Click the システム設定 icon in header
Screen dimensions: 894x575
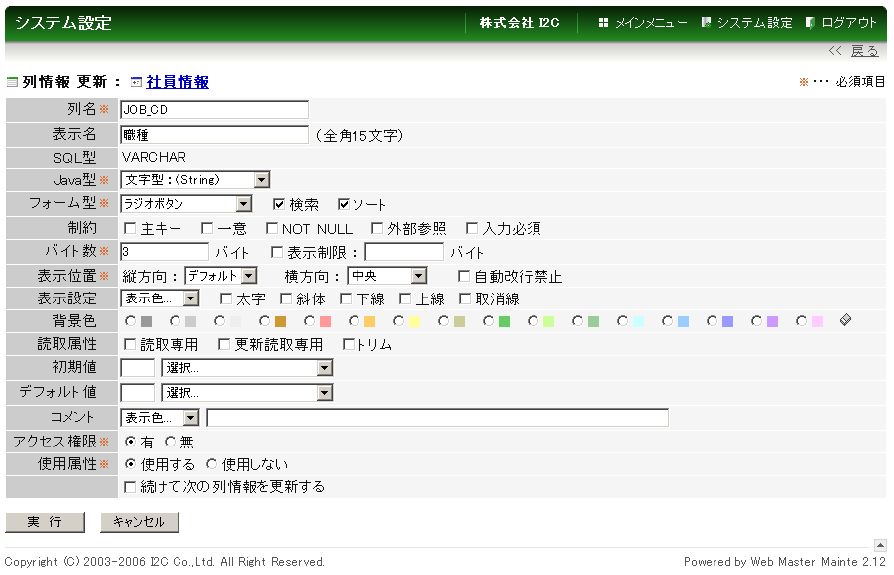(707, 22)
